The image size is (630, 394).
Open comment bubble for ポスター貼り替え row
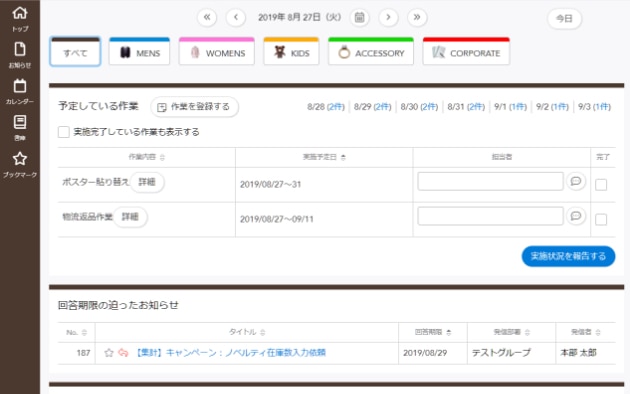tap(576, 181)
